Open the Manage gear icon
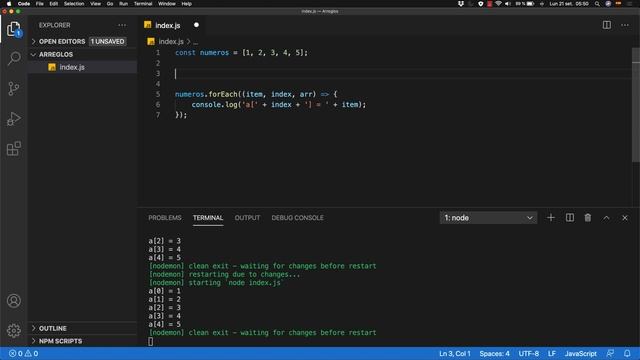Screen dimensions: 640x360 [x=13, y=331]
